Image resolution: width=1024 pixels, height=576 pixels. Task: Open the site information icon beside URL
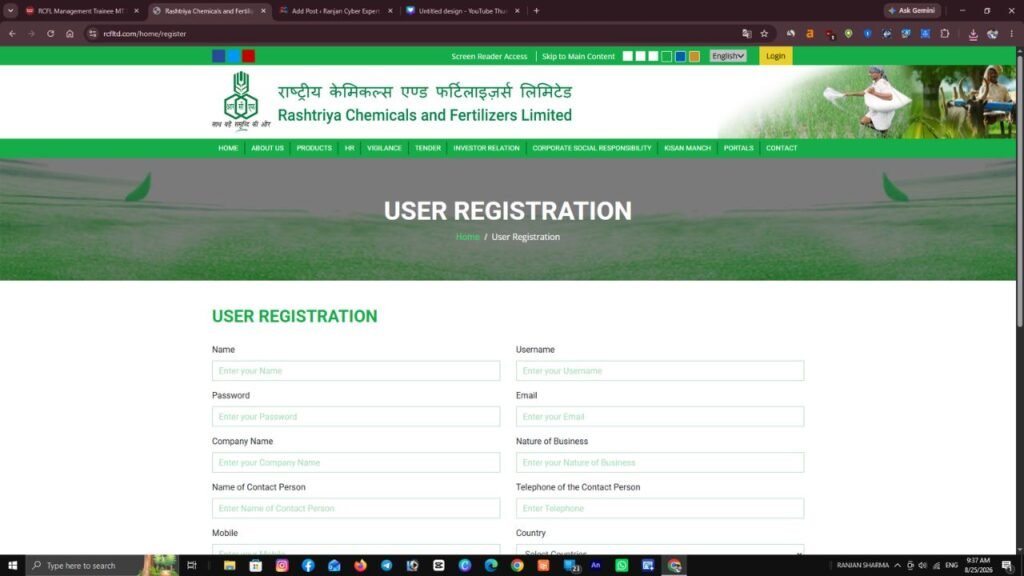point(93,33)
